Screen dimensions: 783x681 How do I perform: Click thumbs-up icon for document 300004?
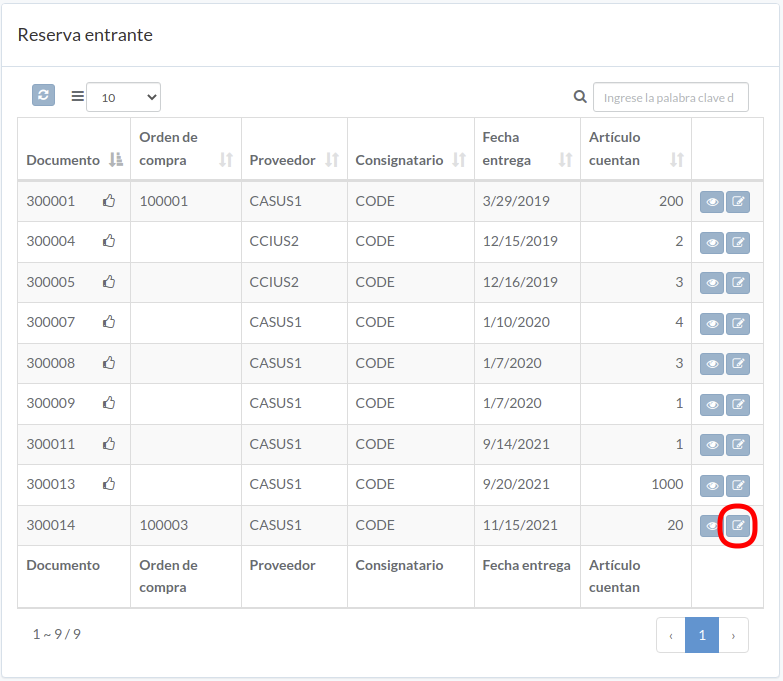tap(109, 241)
